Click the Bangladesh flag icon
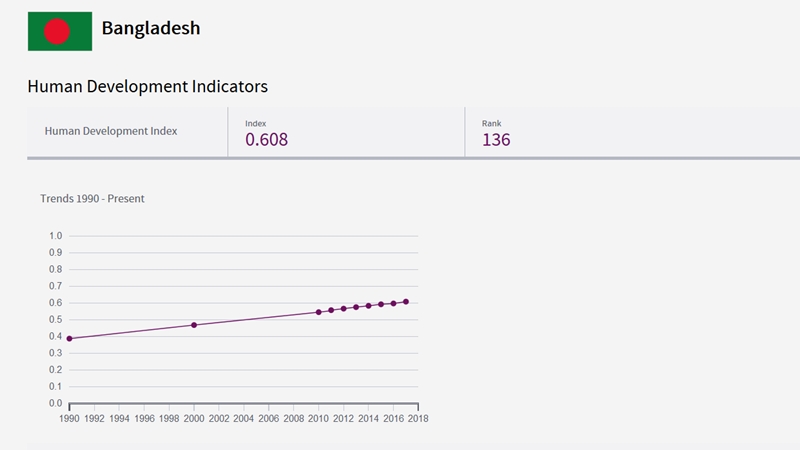The height and width of the screenshot is (450, 800). pyautogui.click(x=60, y=31)
